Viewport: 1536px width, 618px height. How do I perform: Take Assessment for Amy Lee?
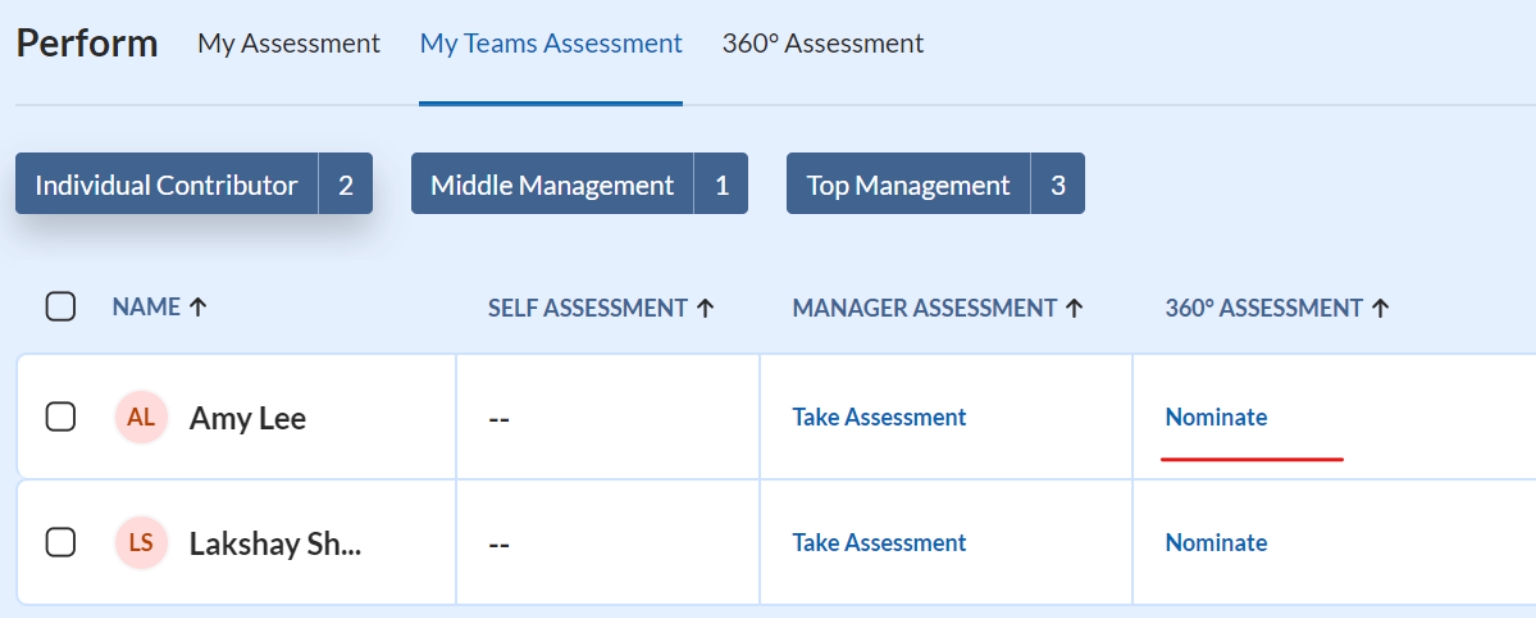[879, 417]
